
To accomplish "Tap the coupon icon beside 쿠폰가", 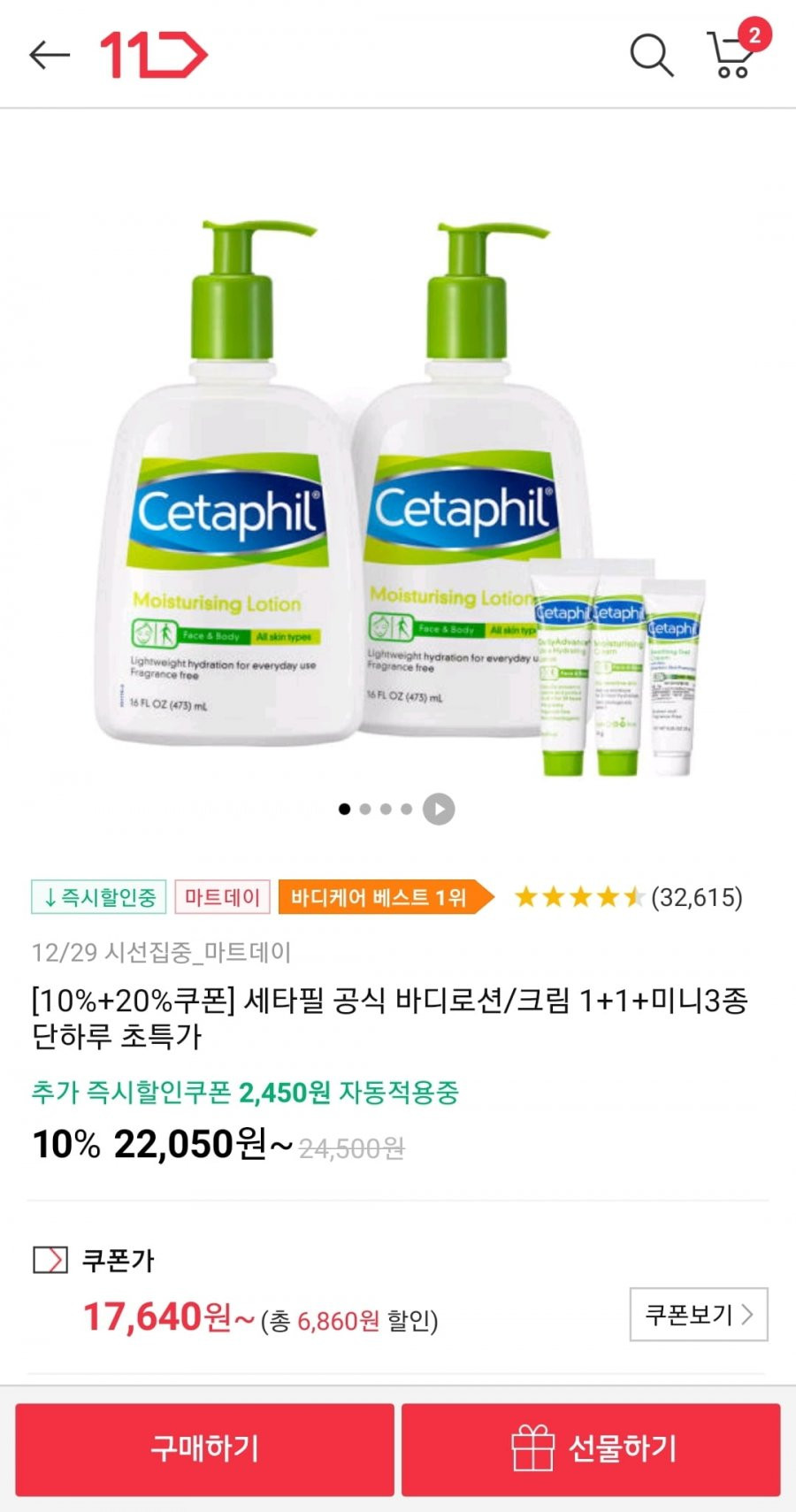I will coord(50,1260).
